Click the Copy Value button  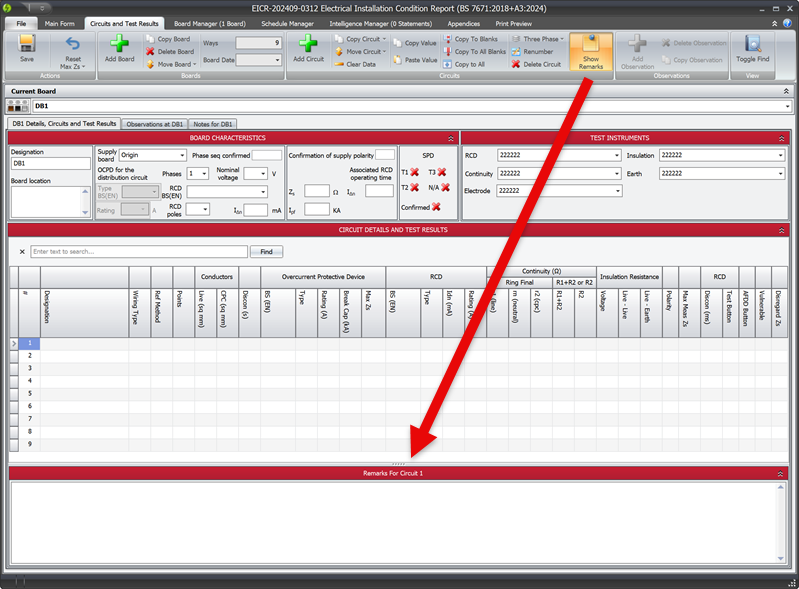pyautogui.click(x=415, y=43)
